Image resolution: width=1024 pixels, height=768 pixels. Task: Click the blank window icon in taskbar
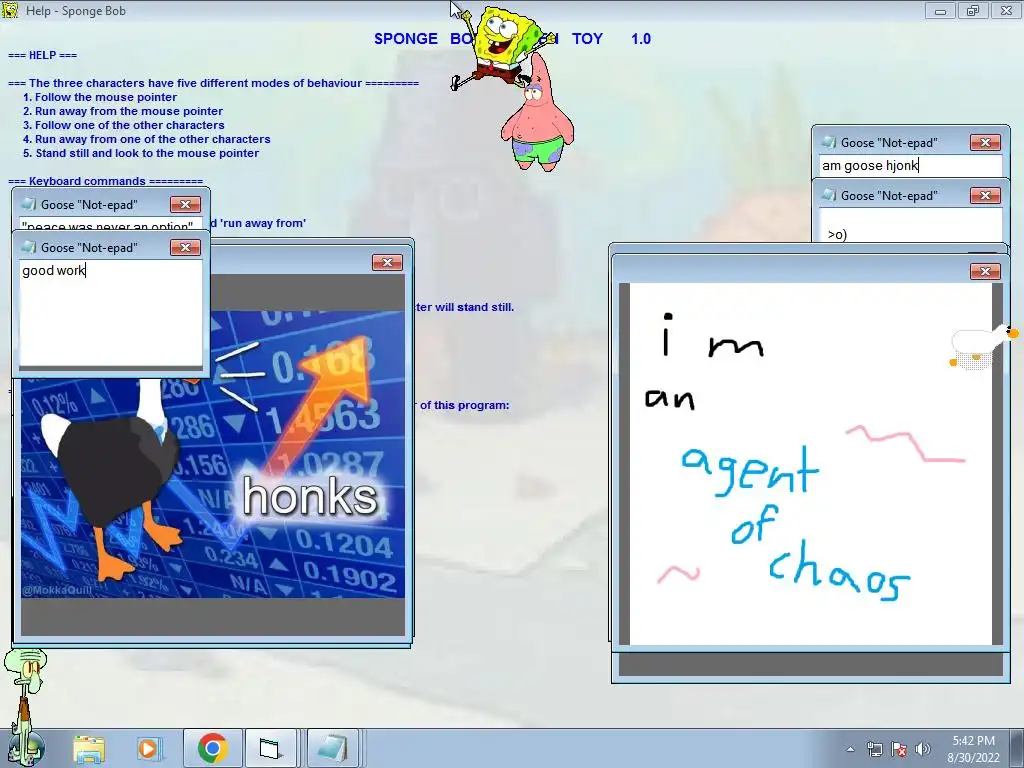pyautogui.click(x=270, y=748)
